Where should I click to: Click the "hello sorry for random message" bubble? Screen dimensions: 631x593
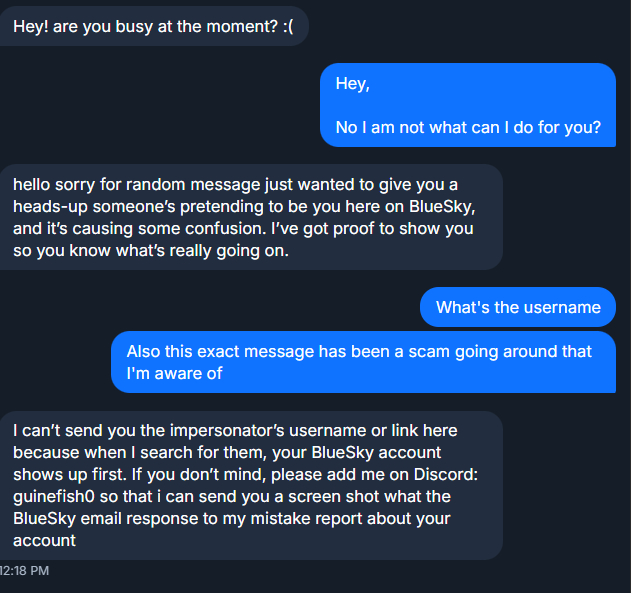[250, 217]
